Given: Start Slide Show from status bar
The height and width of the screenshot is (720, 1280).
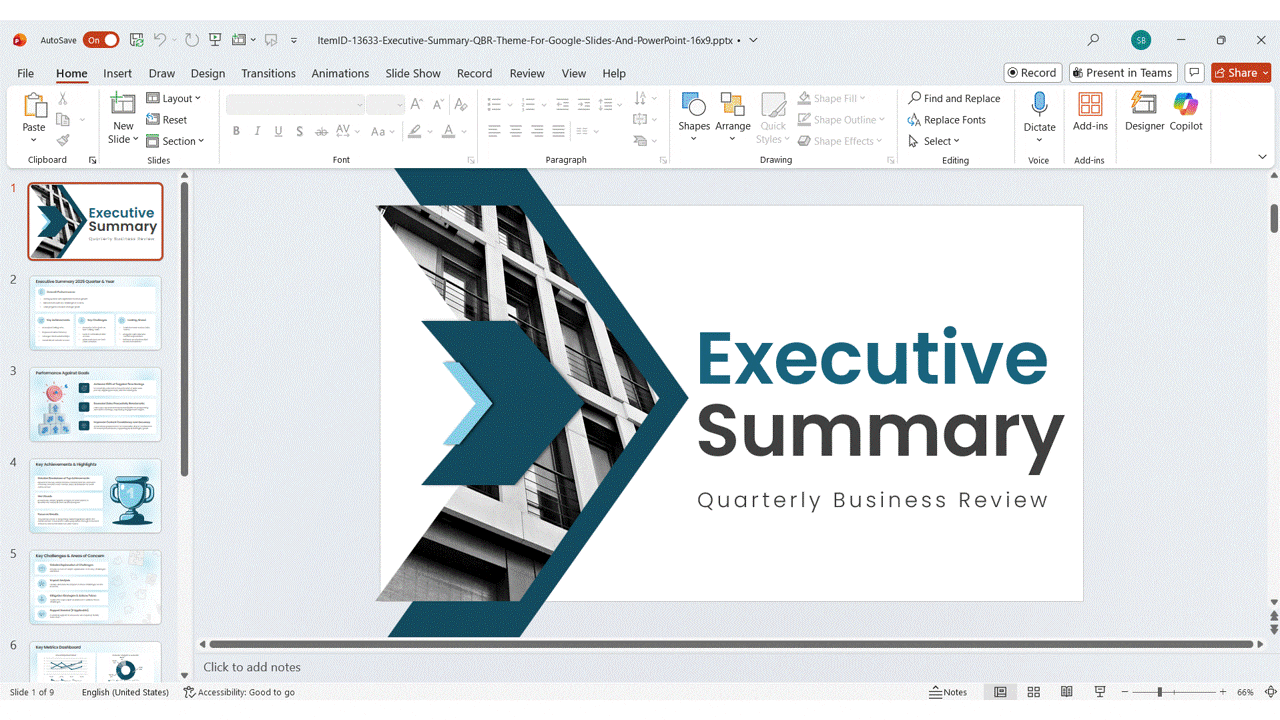Looking at the screenshot, I should [x=1100, y=692].
